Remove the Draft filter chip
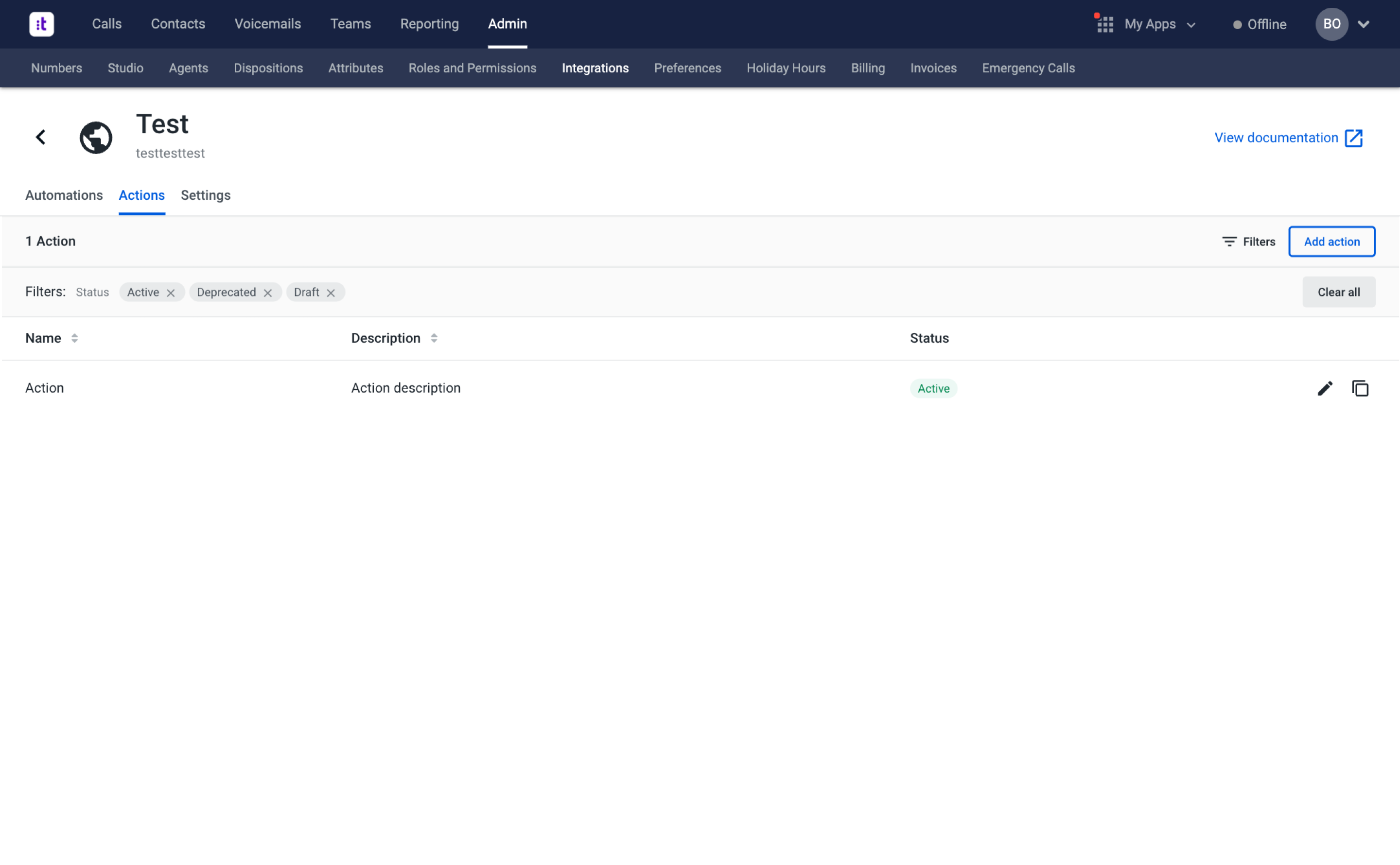 tap(331, 293)
